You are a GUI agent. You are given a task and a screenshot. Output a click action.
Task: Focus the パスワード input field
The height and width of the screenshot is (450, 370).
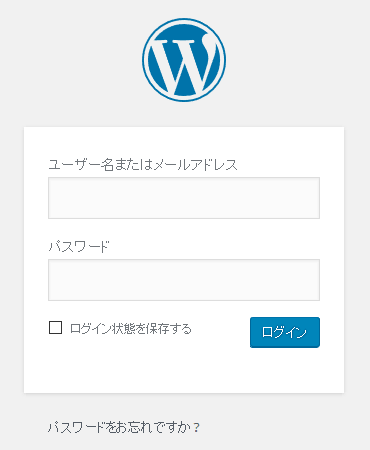(x=184, y=280)
